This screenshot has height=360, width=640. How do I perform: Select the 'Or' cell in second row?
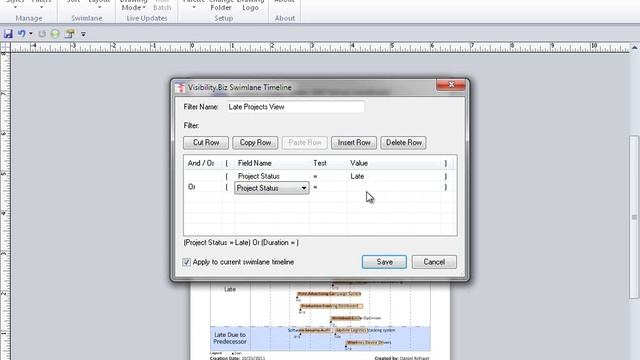[202, 187]
